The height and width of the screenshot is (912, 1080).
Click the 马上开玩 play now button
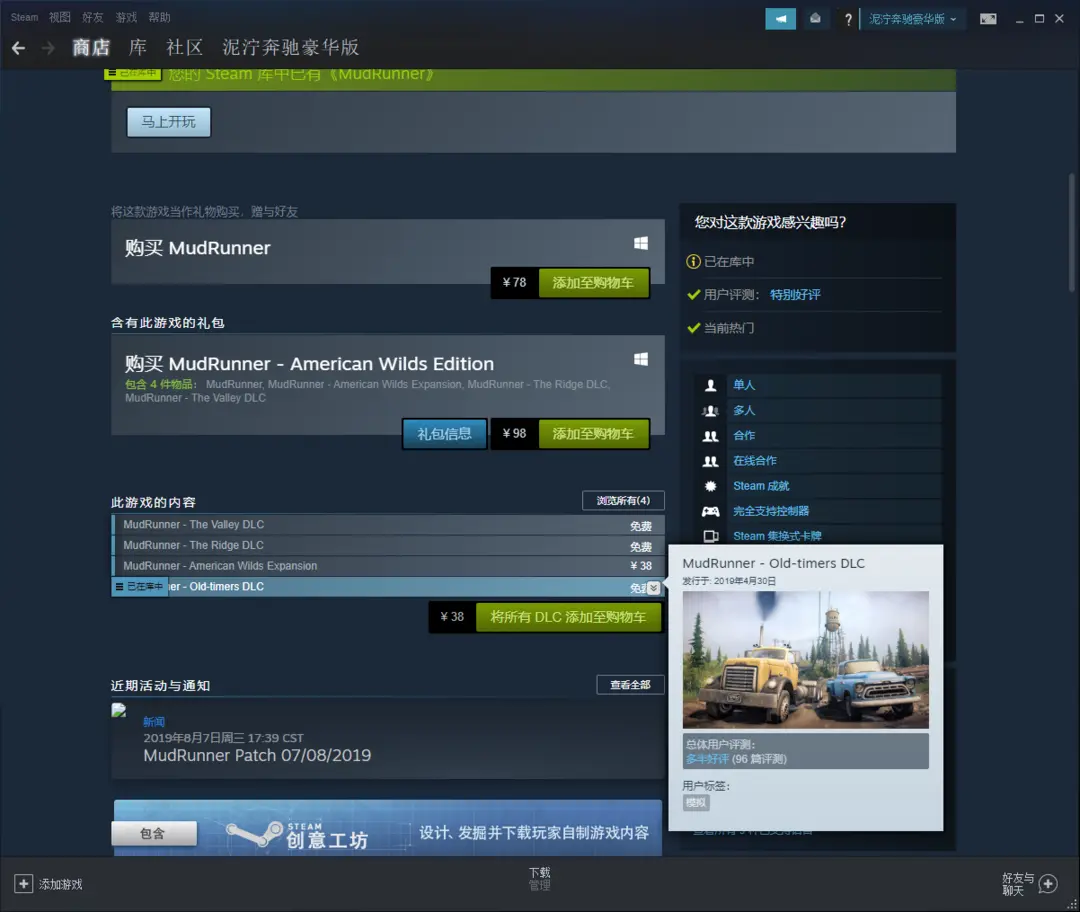tap(169, 122)
